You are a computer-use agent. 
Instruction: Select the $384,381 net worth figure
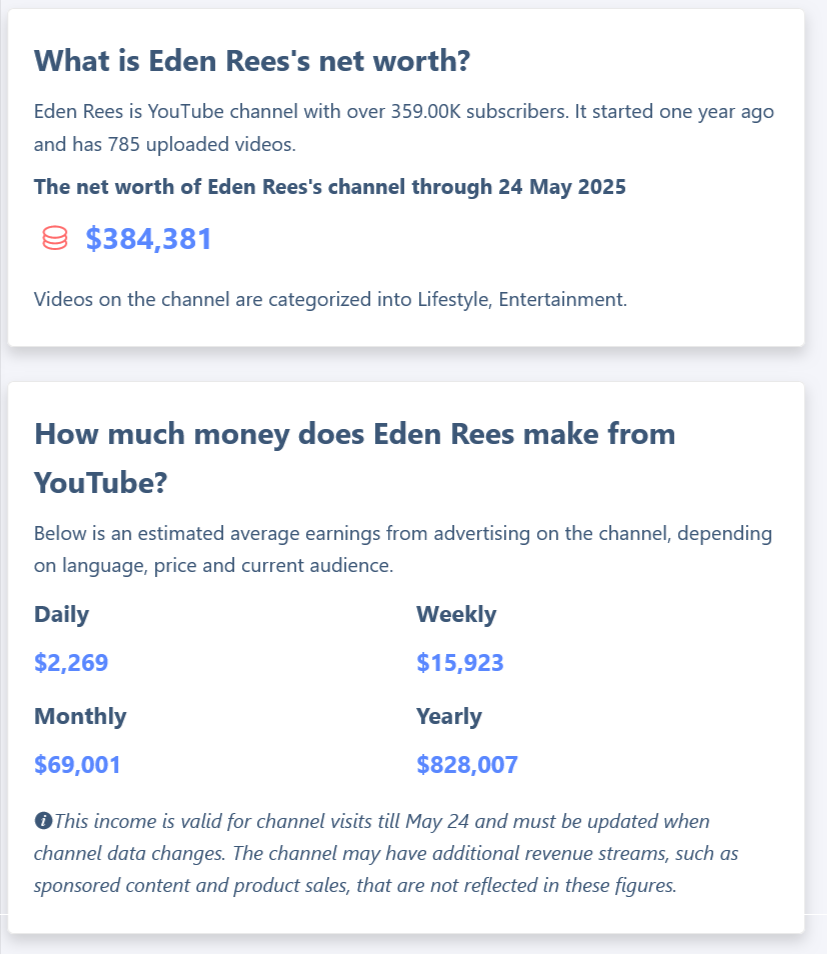coord(148,239)
